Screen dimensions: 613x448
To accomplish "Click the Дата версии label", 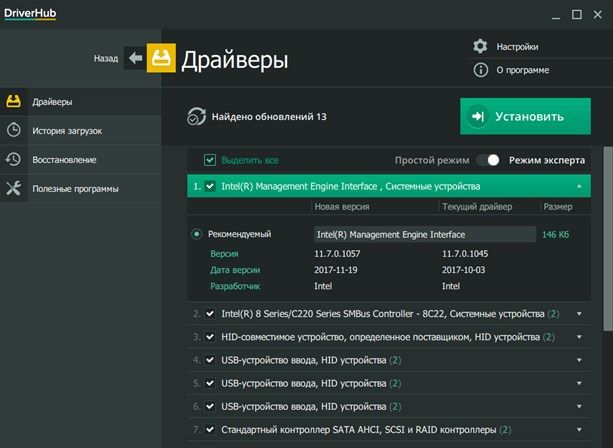I will (235, 270).
